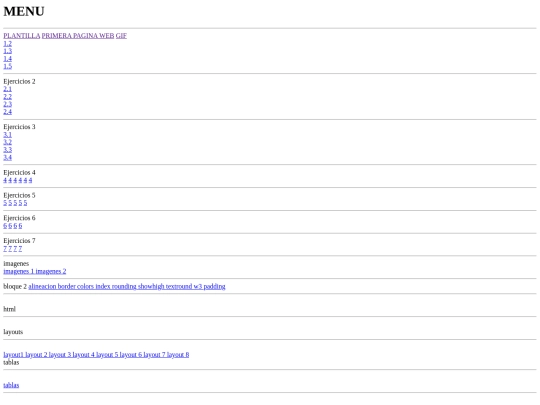Open exercise 2.2 link
This screenshot has width=540, height=405.
8,96
